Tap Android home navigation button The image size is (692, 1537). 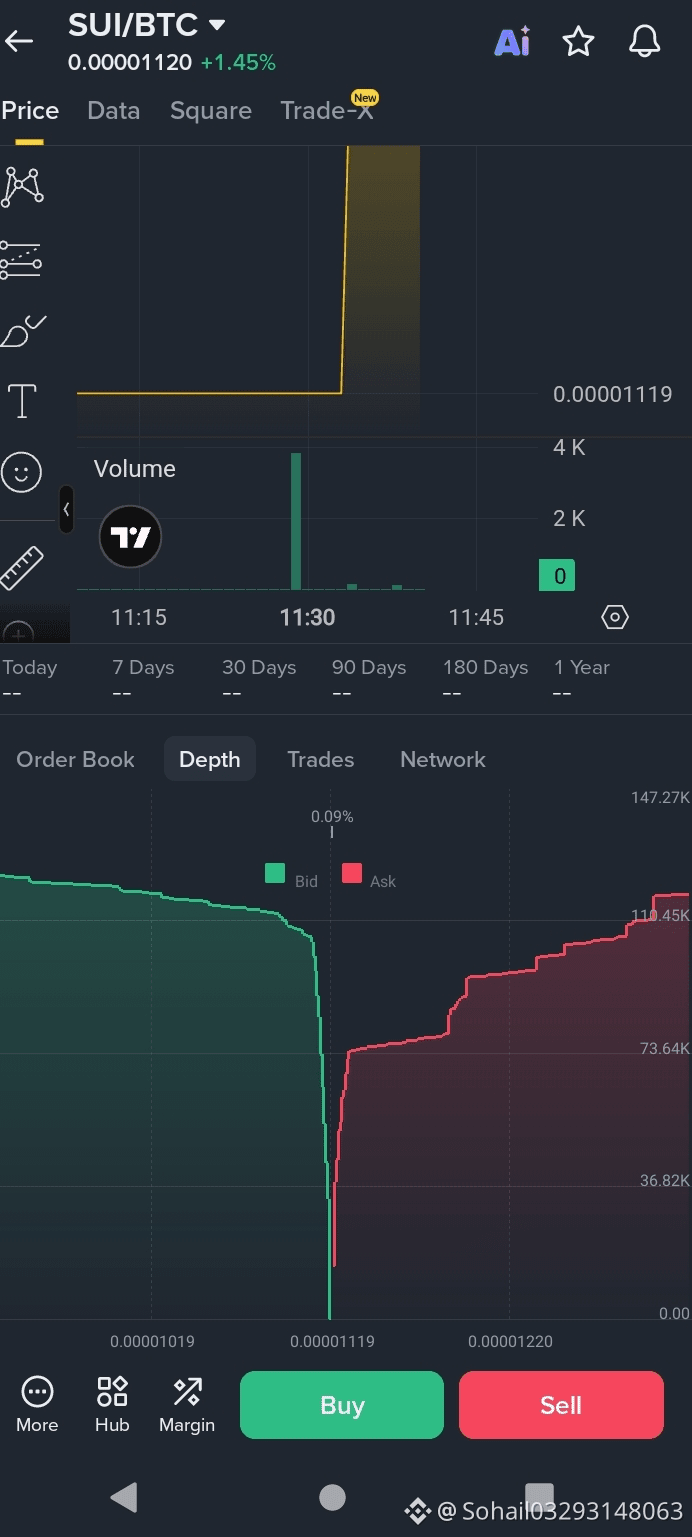coord(332,1496)
